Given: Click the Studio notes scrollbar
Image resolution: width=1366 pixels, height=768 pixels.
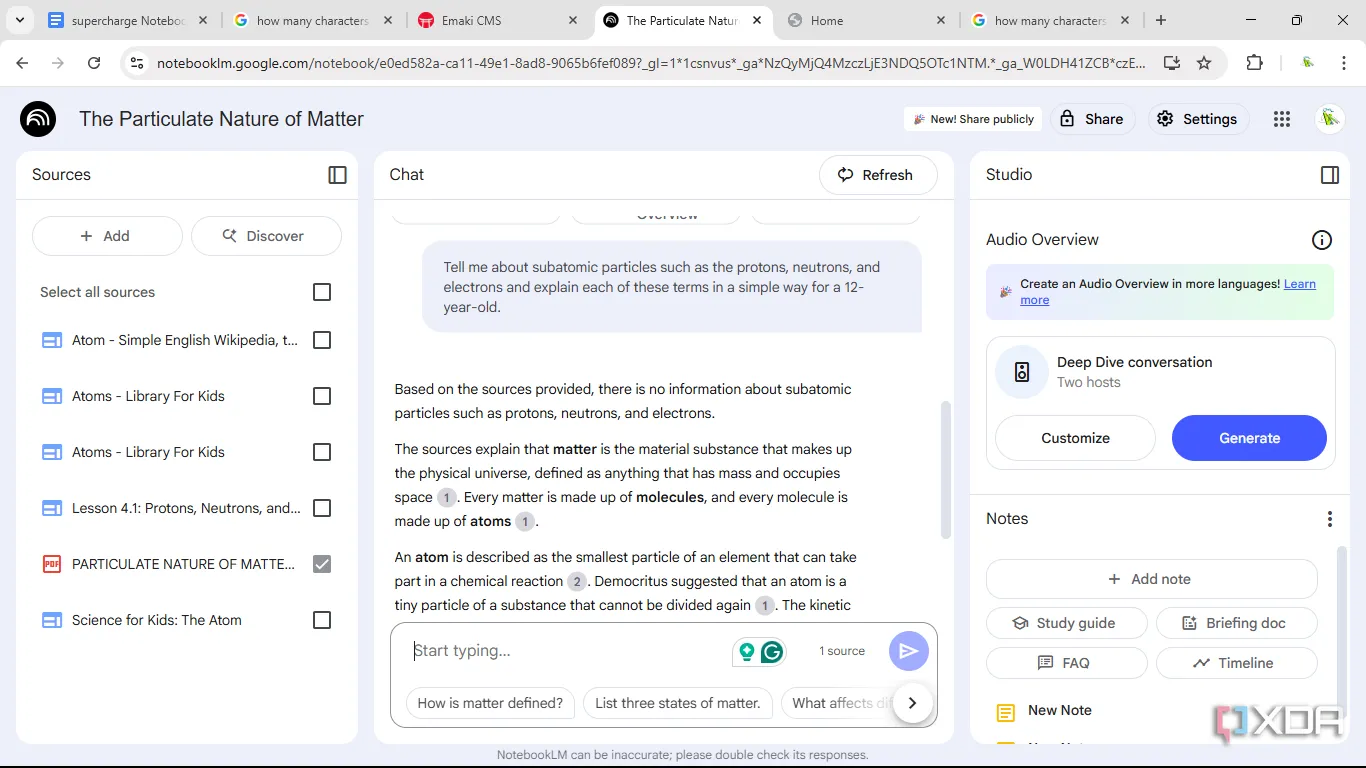Looking at the screenshot, I should 1342,630.
